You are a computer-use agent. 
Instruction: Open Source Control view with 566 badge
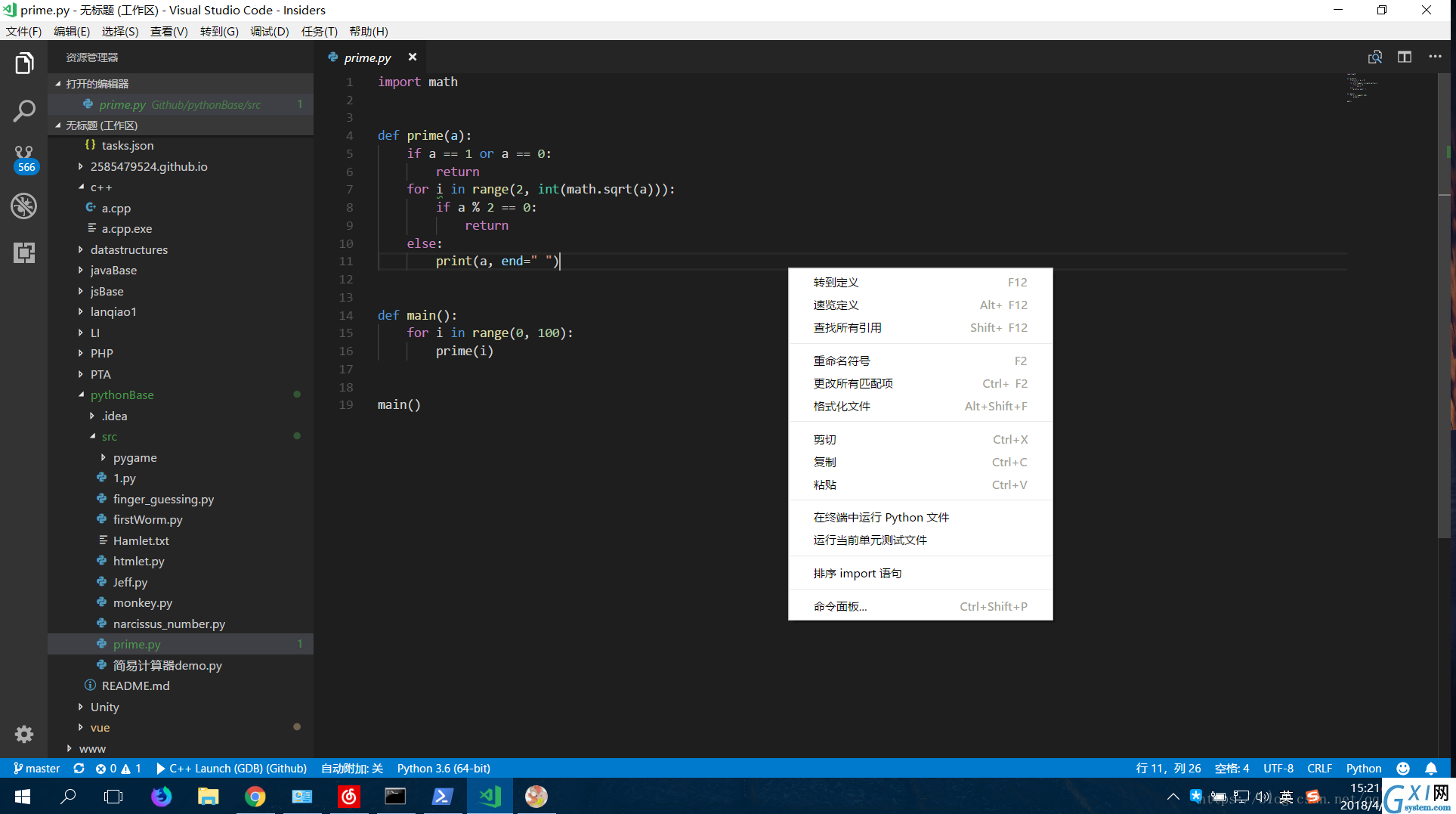click(24, 159)
